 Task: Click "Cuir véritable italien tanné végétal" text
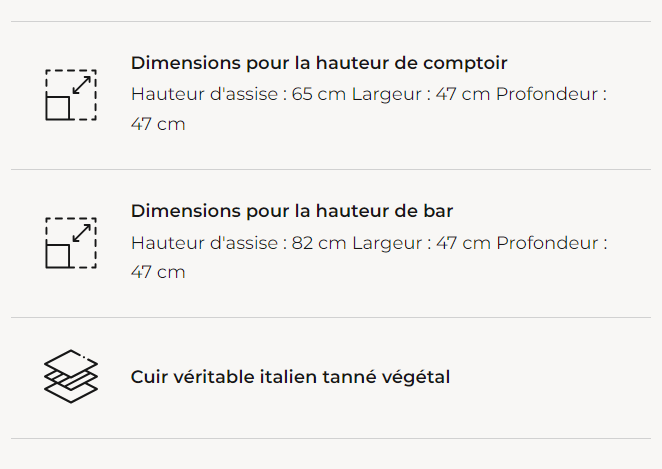(290, 377)
